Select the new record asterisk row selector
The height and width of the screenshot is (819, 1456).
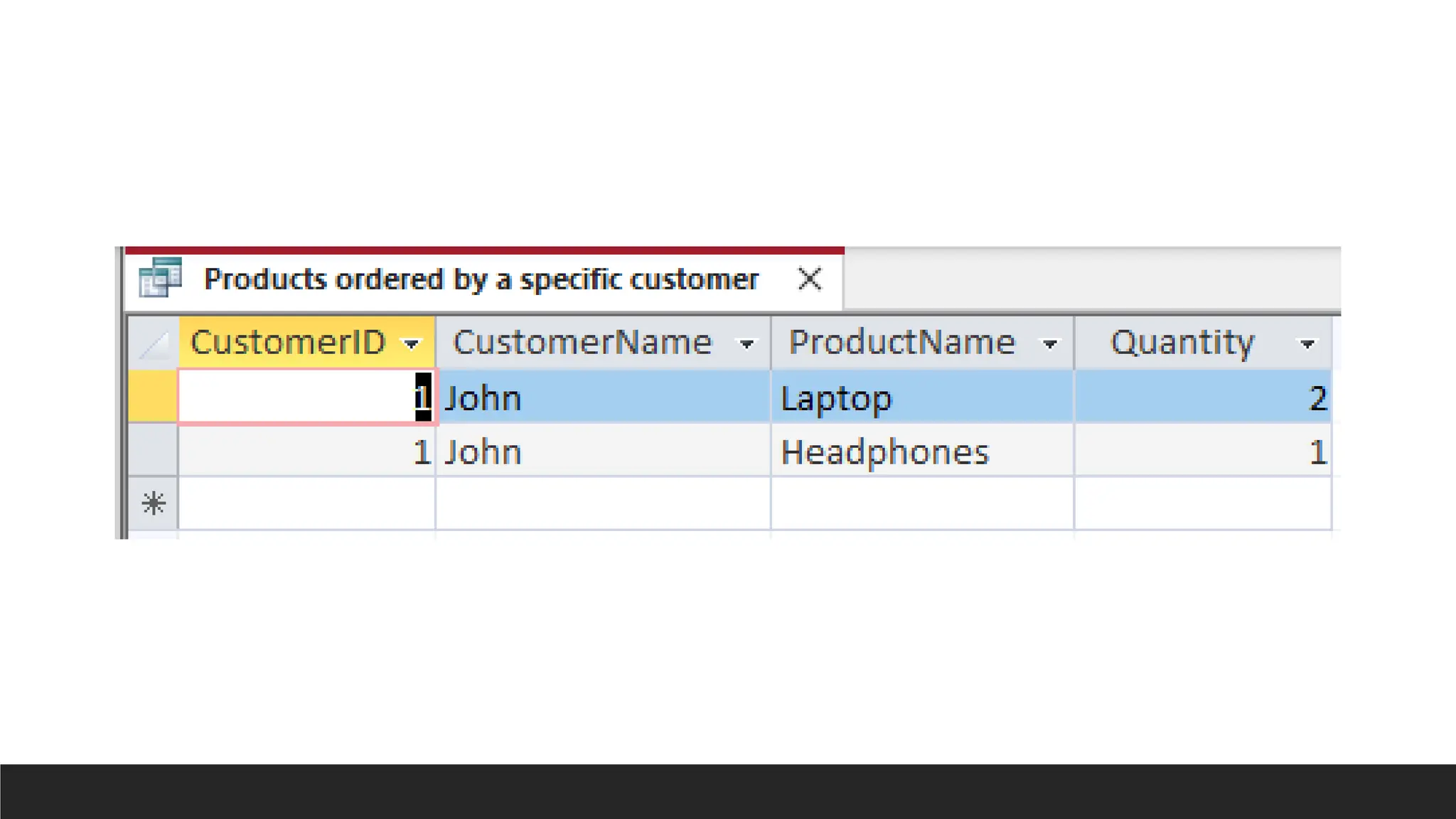pyautogui.click(x=153, y=503)
